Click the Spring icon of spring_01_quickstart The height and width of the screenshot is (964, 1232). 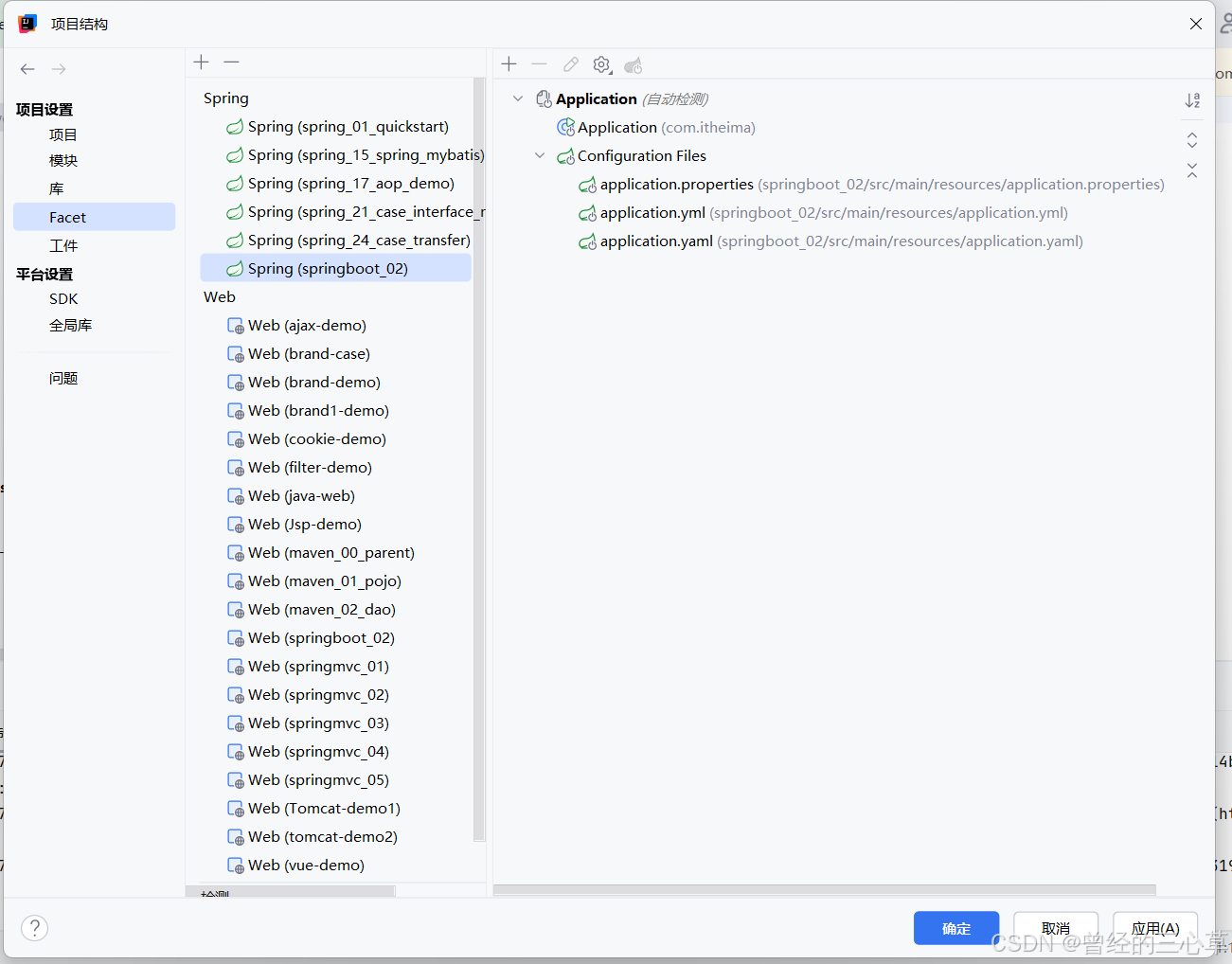[x=235, y=127]
